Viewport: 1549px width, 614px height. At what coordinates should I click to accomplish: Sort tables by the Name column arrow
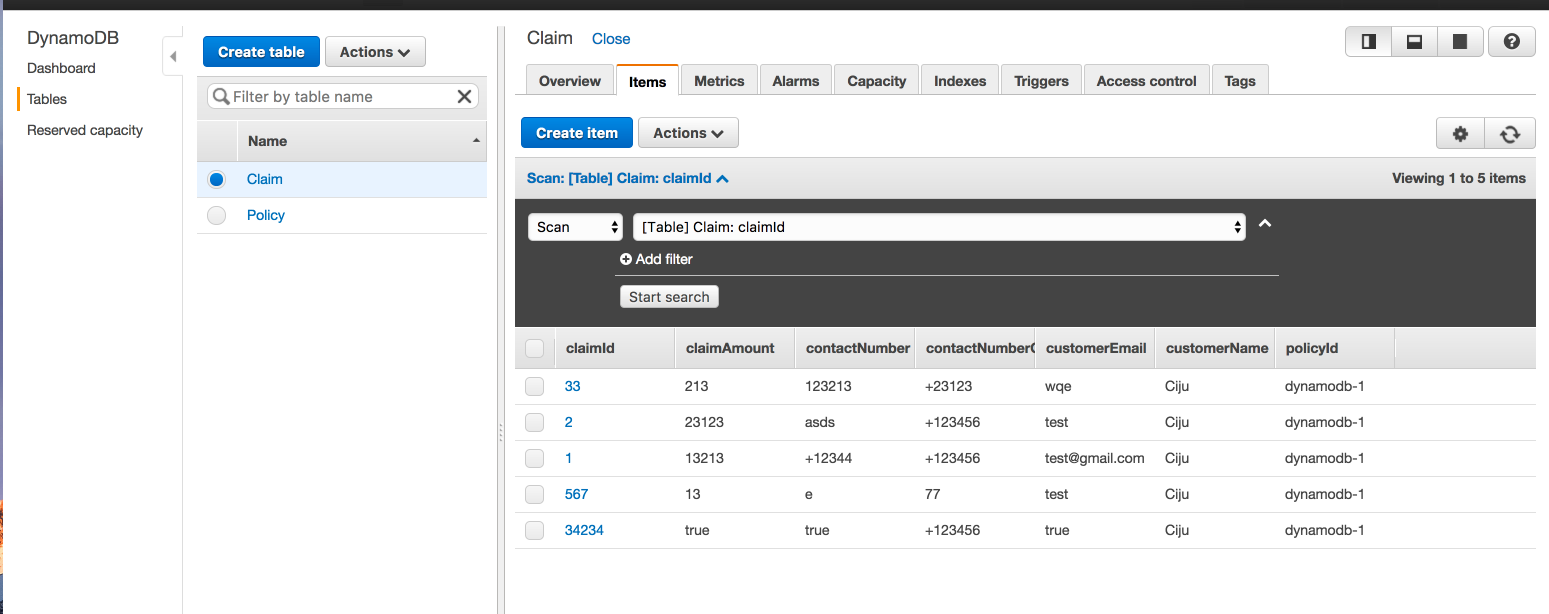[x=477, y=141]
